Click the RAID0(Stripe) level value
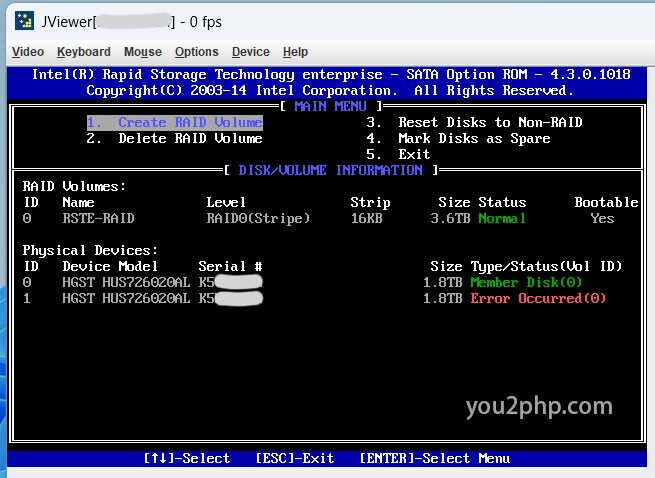655x478 pixels. [x=258, y=218]
